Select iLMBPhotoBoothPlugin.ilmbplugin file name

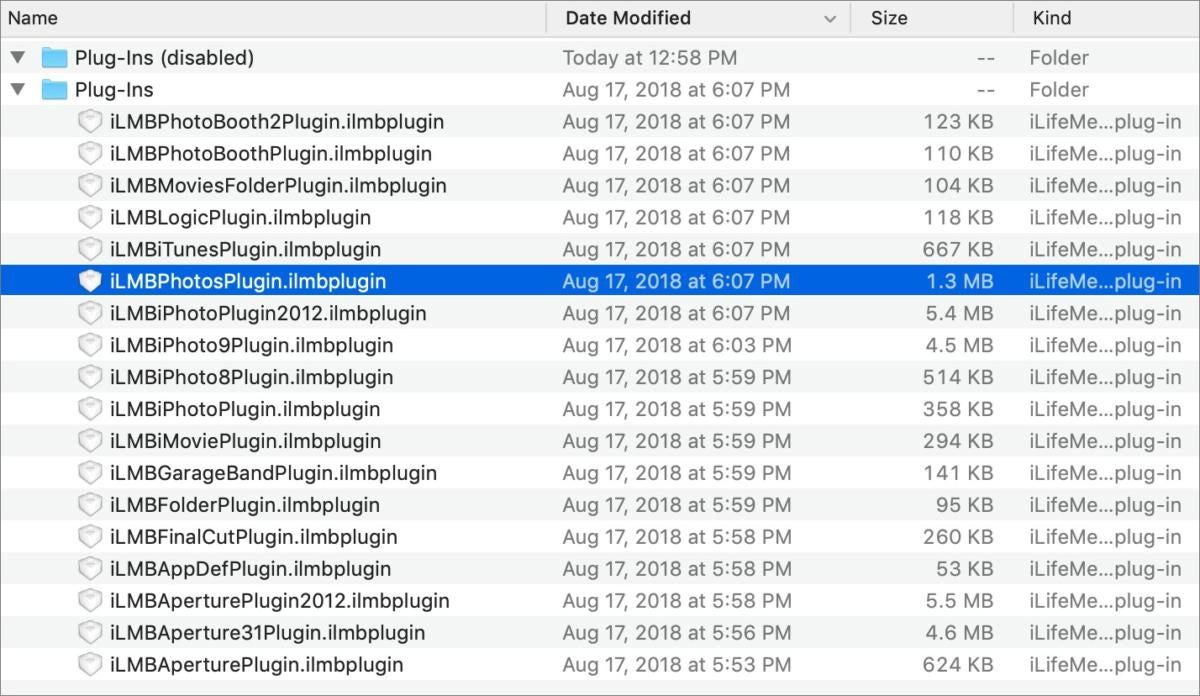coord(271,154)
